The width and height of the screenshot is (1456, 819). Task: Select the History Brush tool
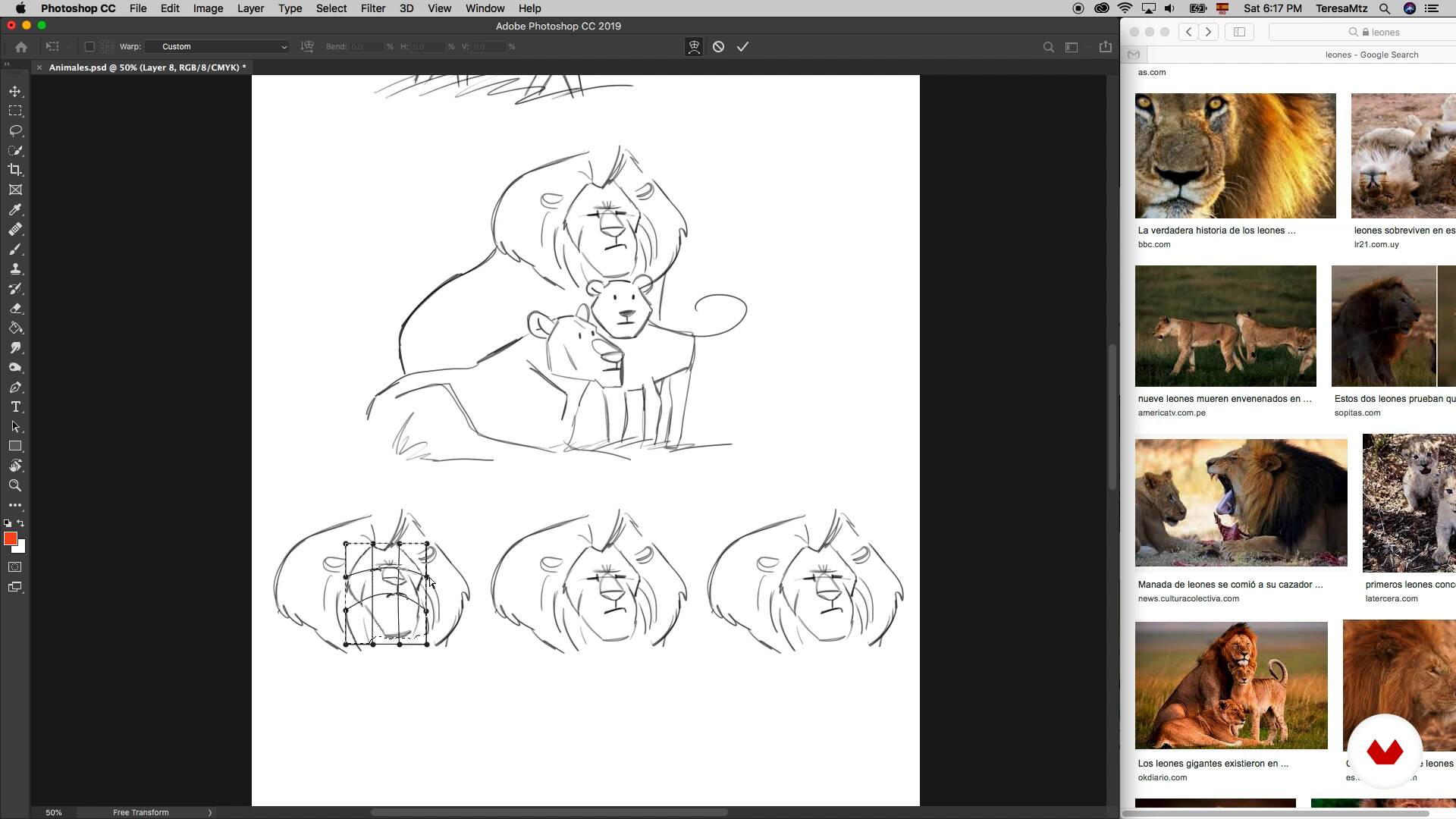coord(15,288)
